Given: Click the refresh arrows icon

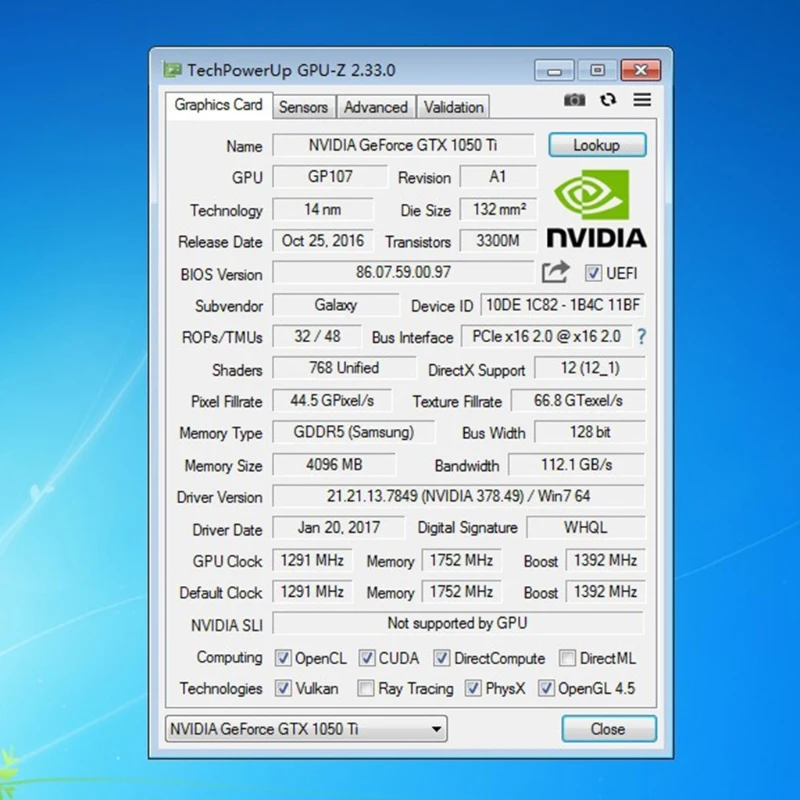Looking at the screenshot, I should 608,99.
